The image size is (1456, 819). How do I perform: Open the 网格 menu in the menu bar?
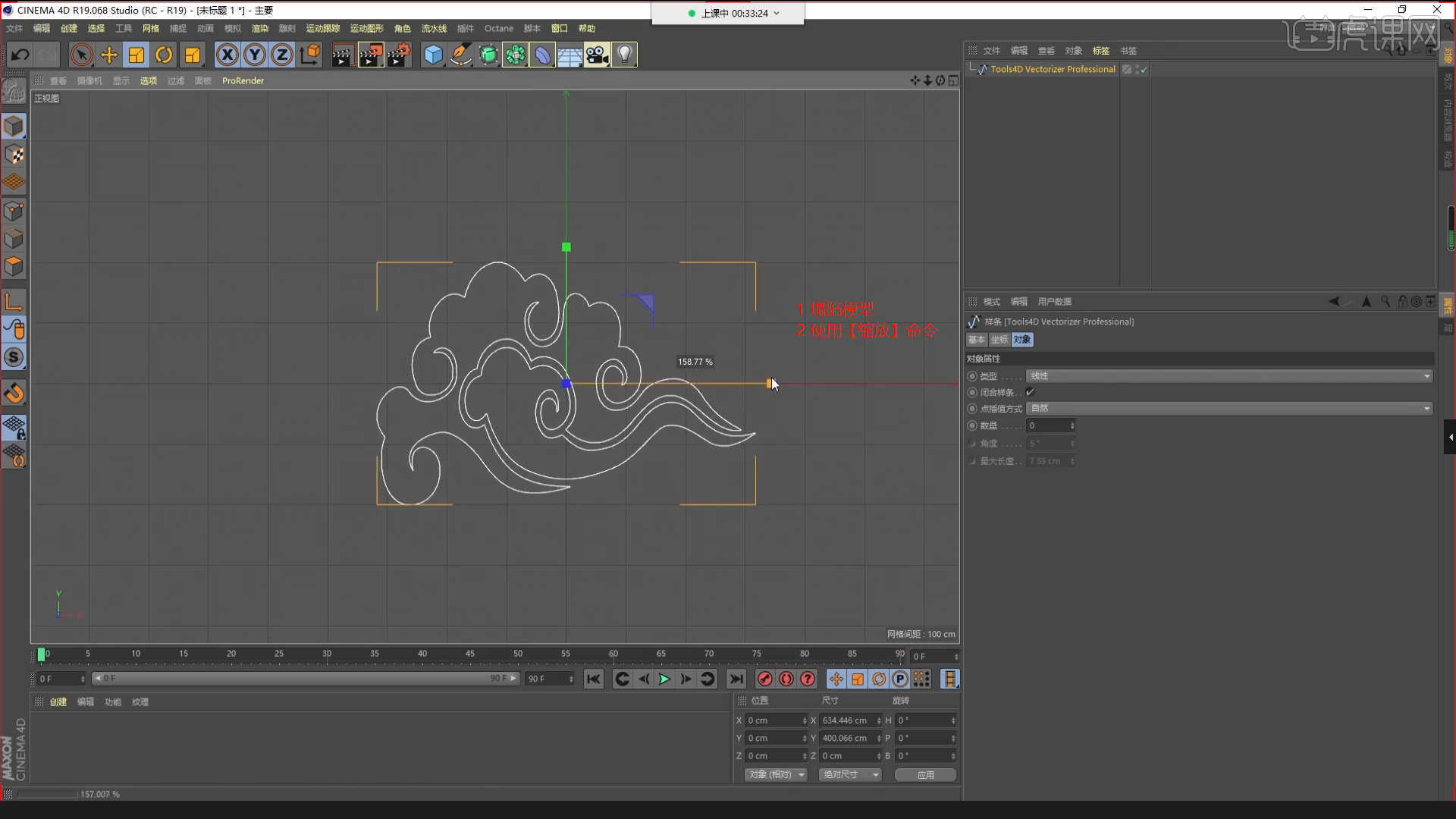pos(151,28)
